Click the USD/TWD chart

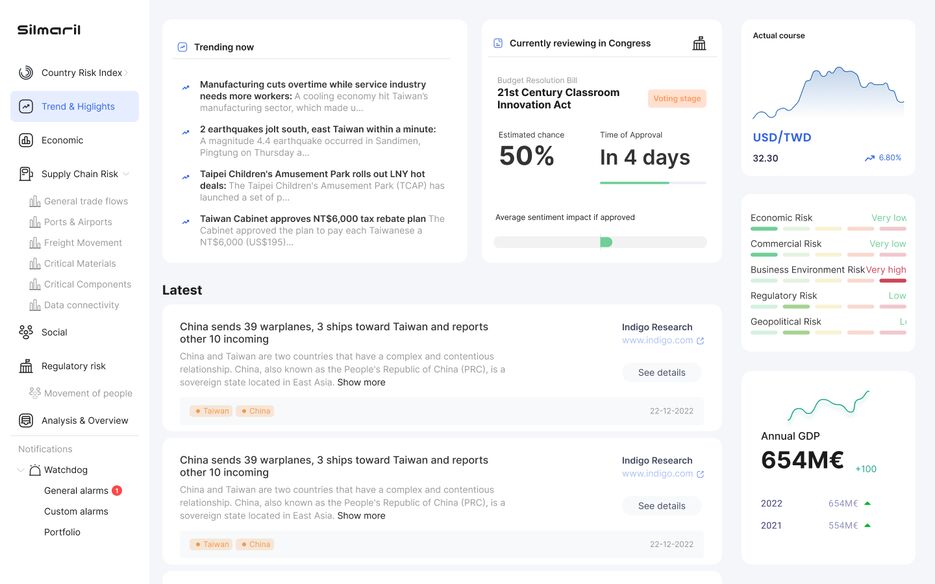(x=828, y=92)
